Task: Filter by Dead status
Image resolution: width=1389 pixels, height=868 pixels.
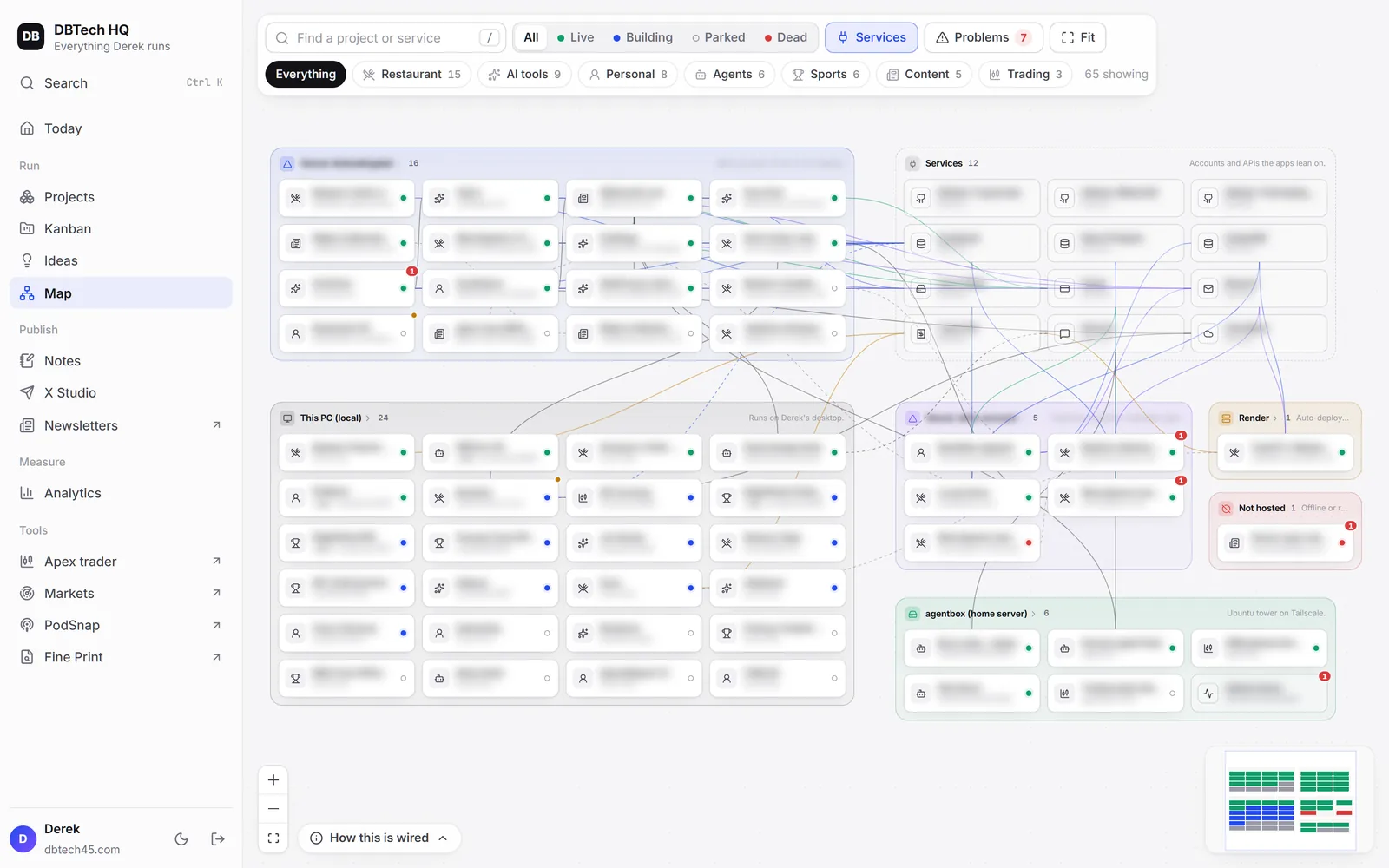Action: (x=786, y=37)
